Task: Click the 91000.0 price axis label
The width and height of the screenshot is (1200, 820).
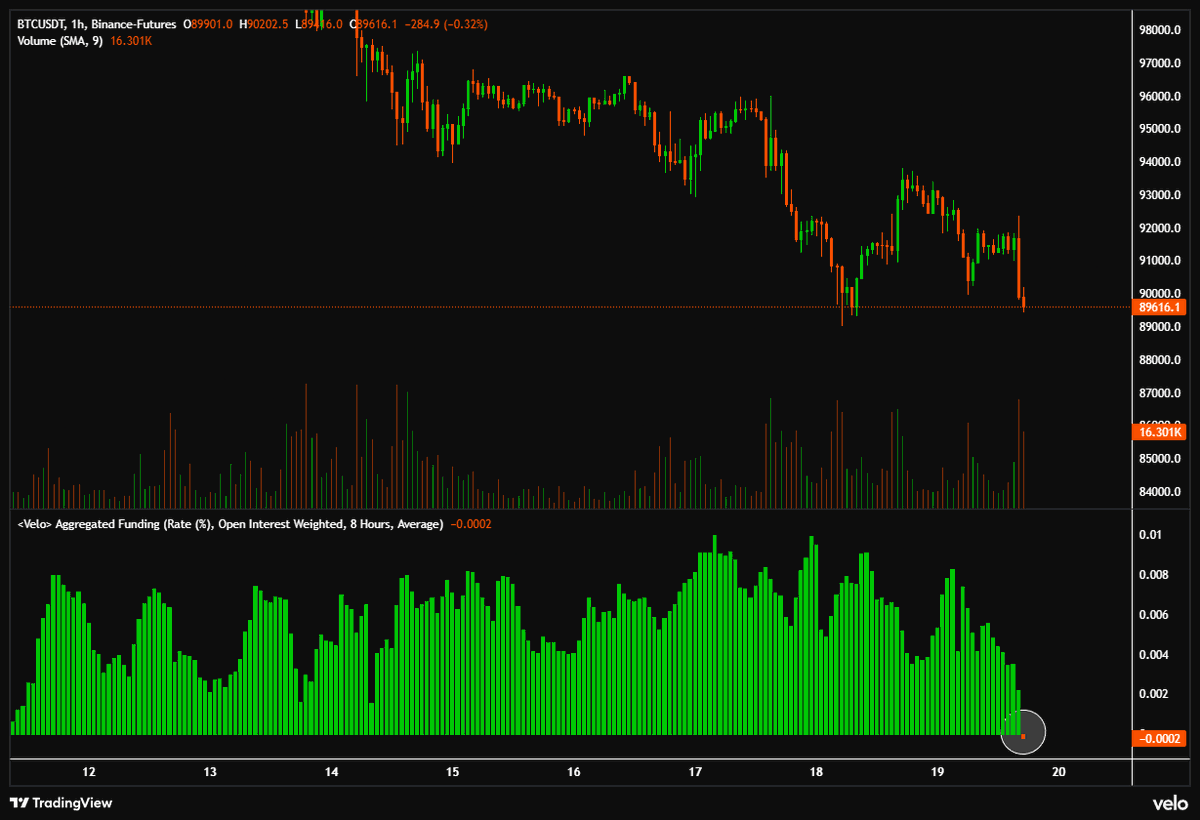Action: [1161, 261]
